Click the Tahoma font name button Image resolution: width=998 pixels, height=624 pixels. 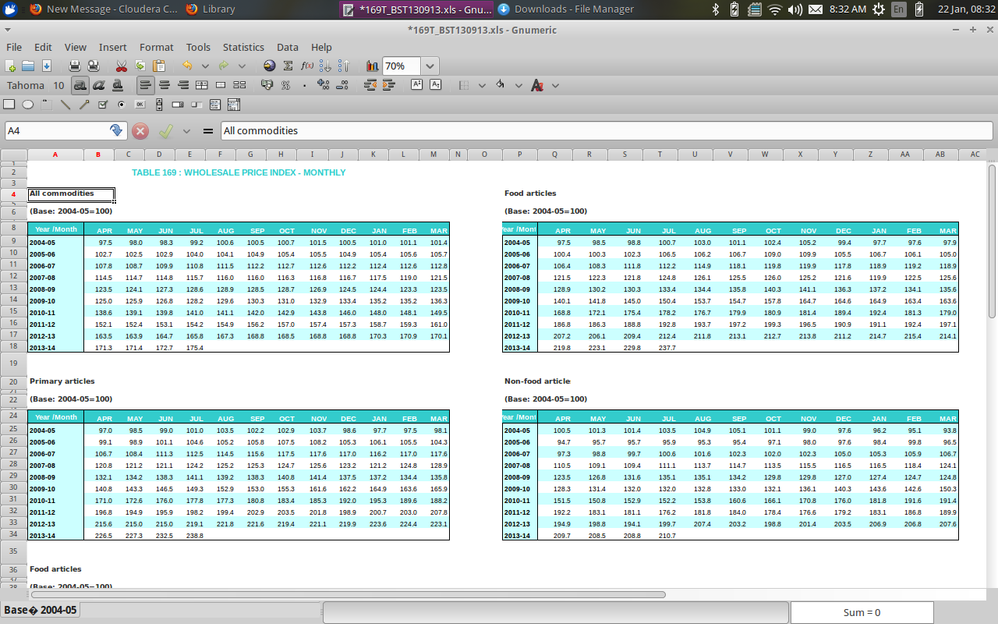(x=25, y=85)
